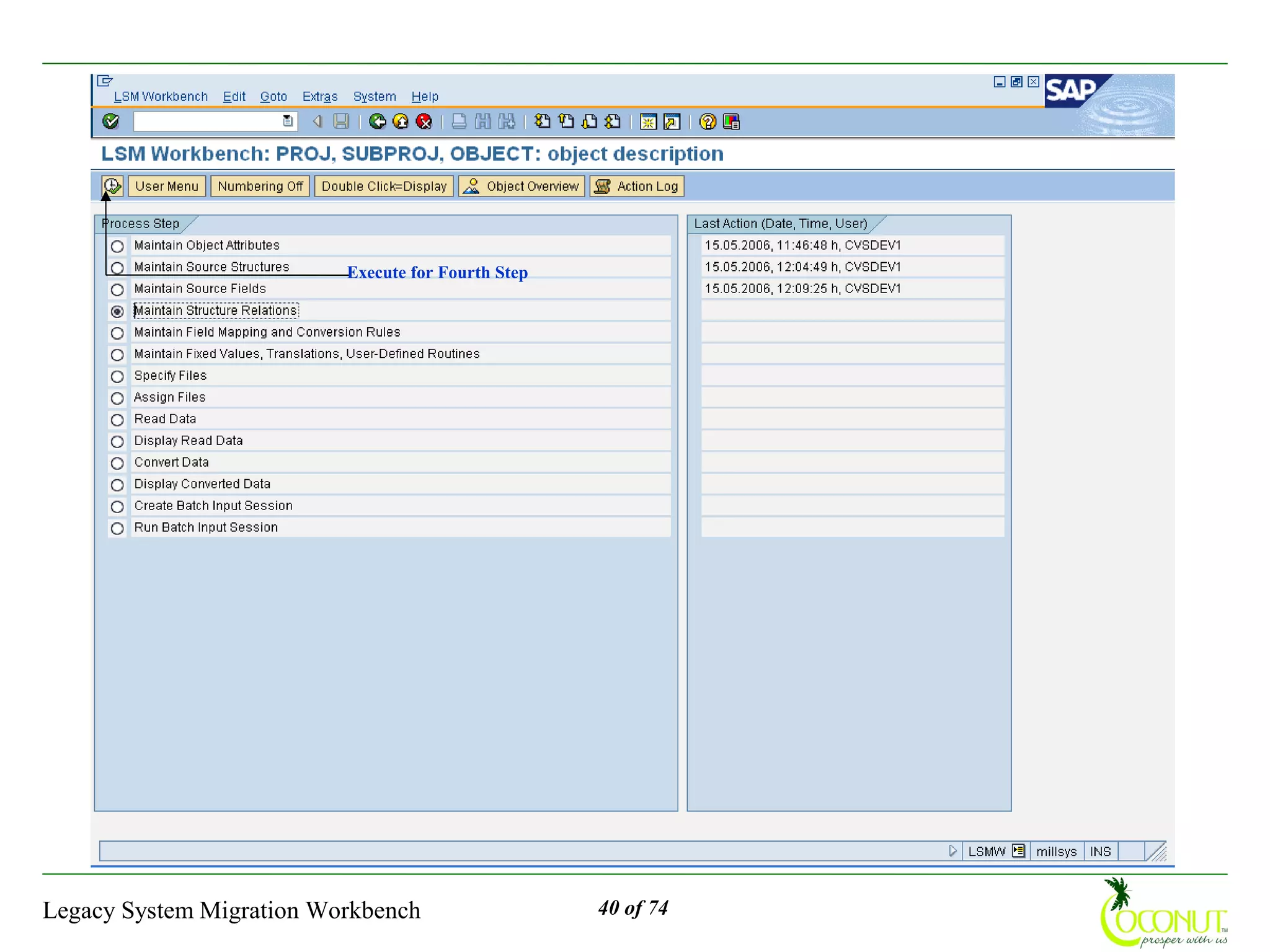Click the Last Action panel header
The image size is (1270, 952).
click(781, 223)
